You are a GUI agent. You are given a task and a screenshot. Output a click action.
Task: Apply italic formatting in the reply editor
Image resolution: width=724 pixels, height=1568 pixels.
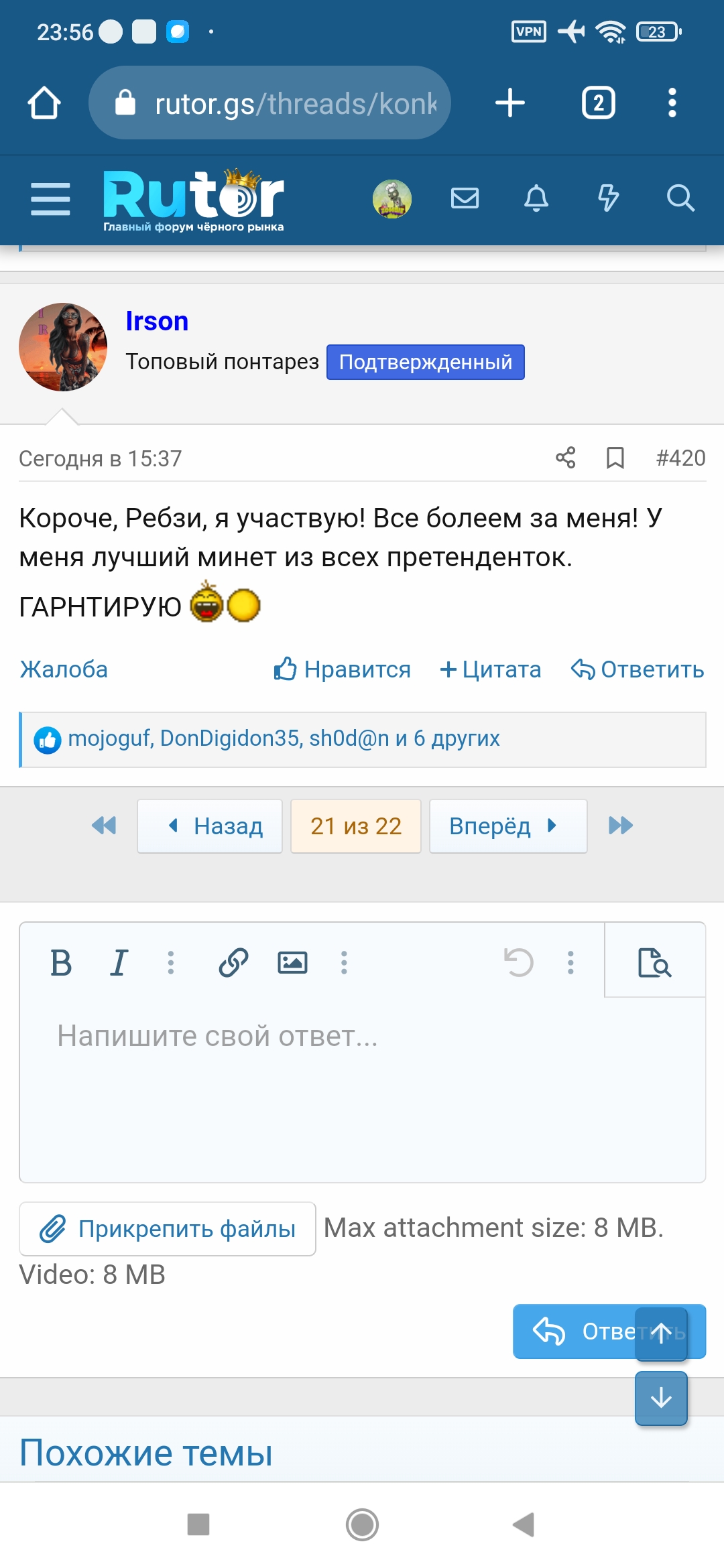click(x=118, y=962)
